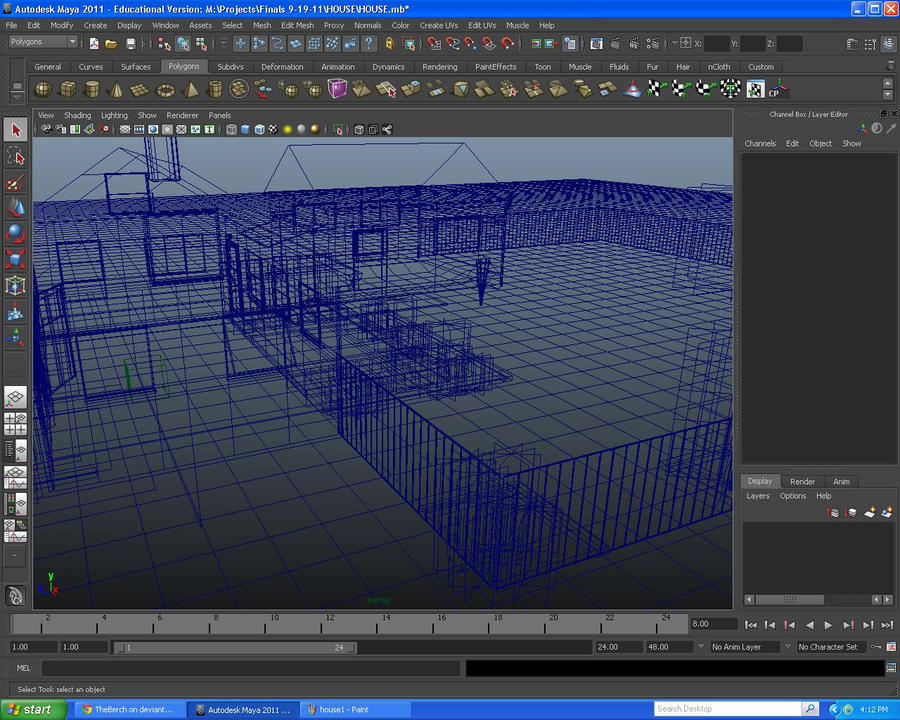Click the MEL command input field

click(251, 668)
